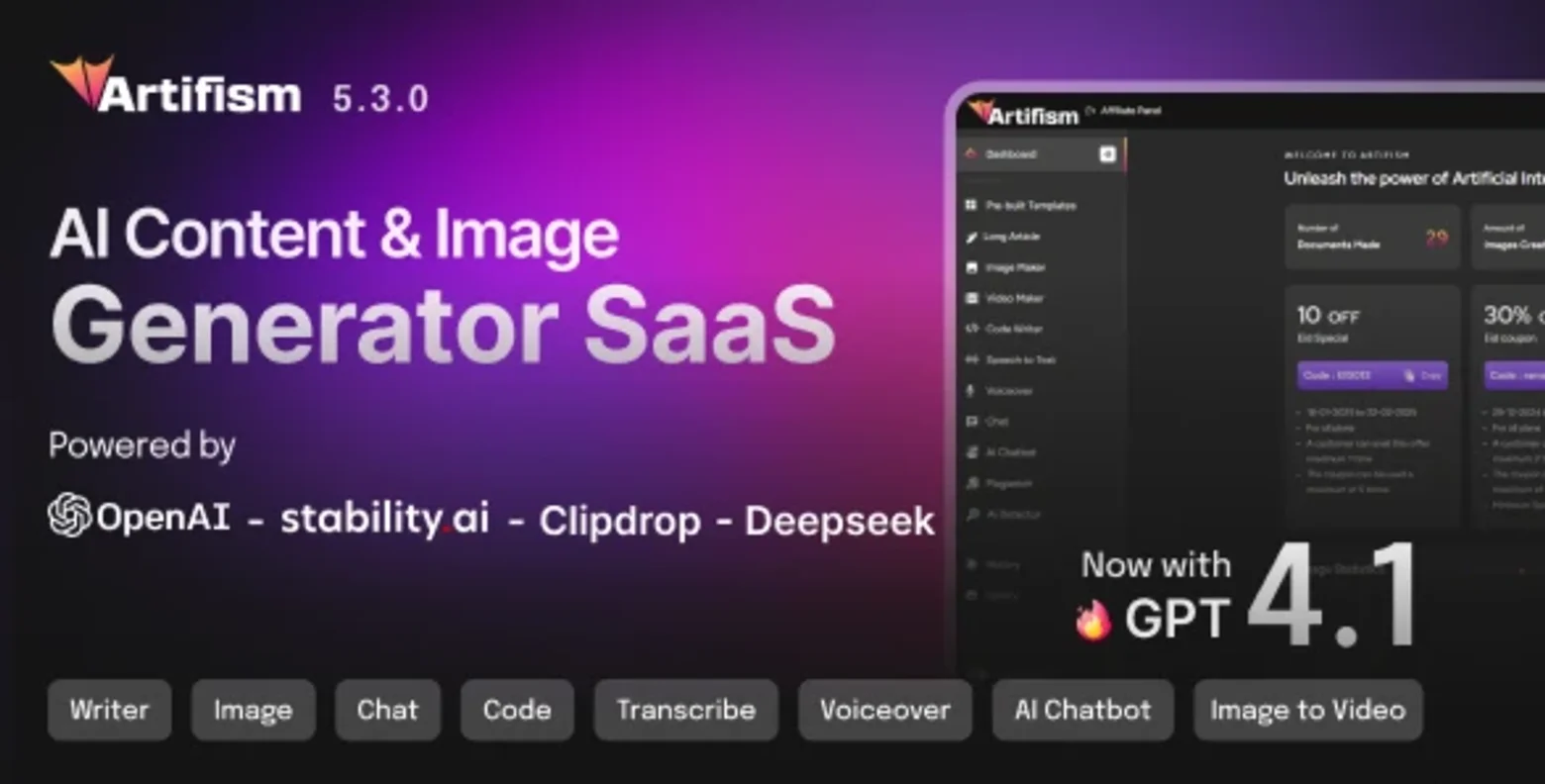
Task: Click the Deepseek text
Action: pyautogui.click(x=840, y=521)
